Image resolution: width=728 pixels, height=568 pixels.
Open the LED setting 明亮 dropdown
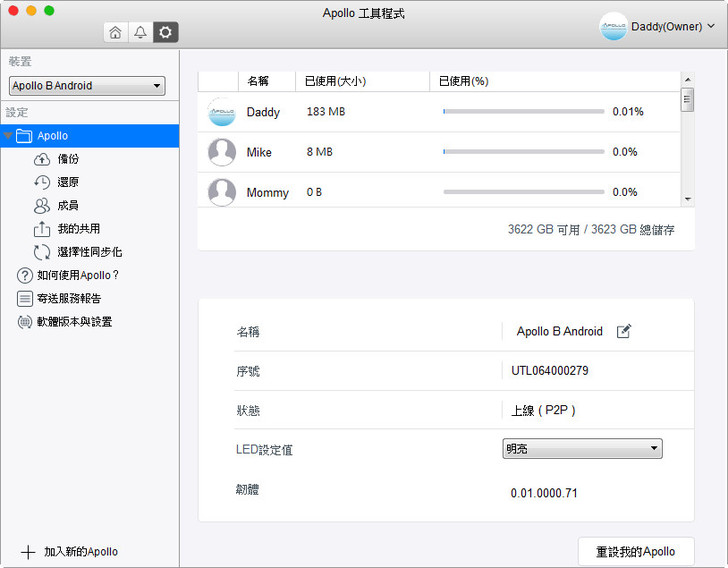coord(582,449)
